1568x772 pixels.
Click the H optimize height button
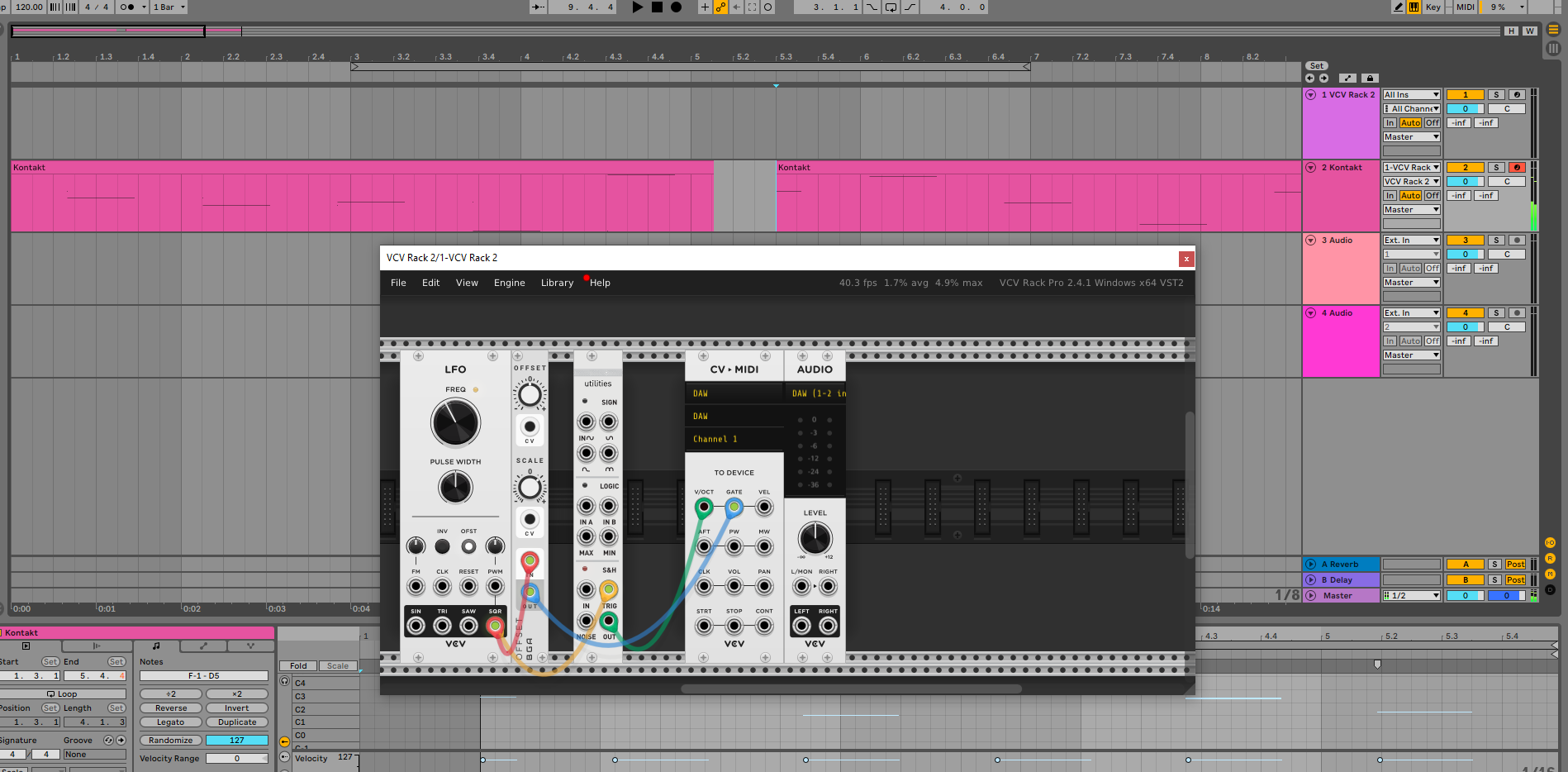[x=1511, y=31]
